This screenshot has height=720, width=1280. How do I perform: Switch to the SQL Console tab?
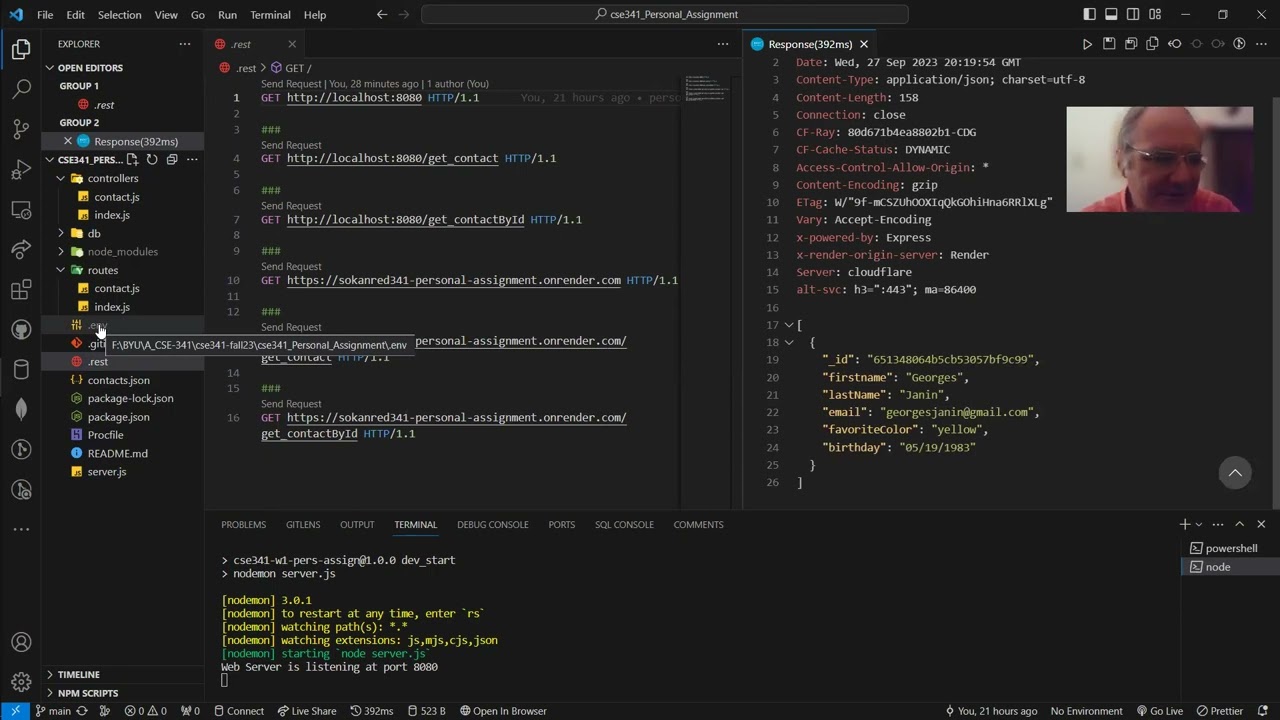[x=624, y=525]
